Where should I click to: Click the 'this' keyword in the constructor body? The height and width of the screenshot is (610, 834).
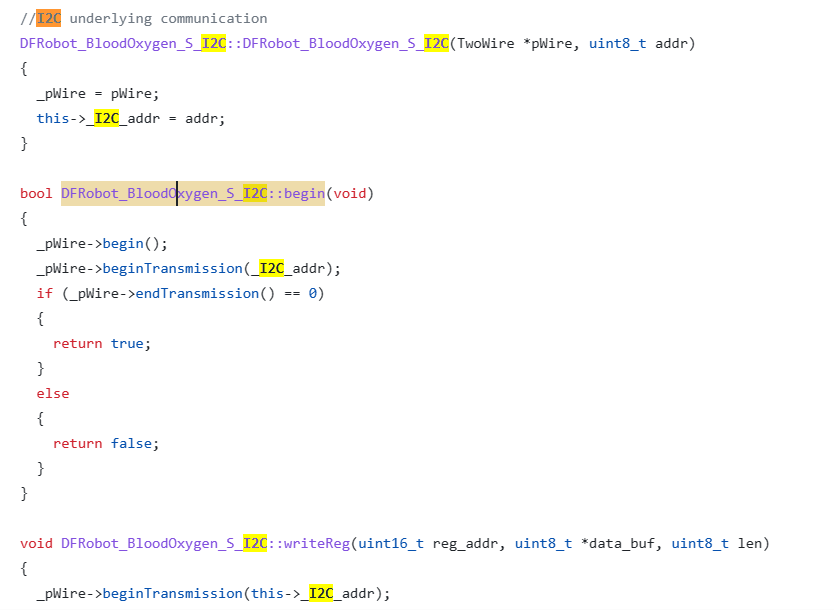tap(53, 118)
